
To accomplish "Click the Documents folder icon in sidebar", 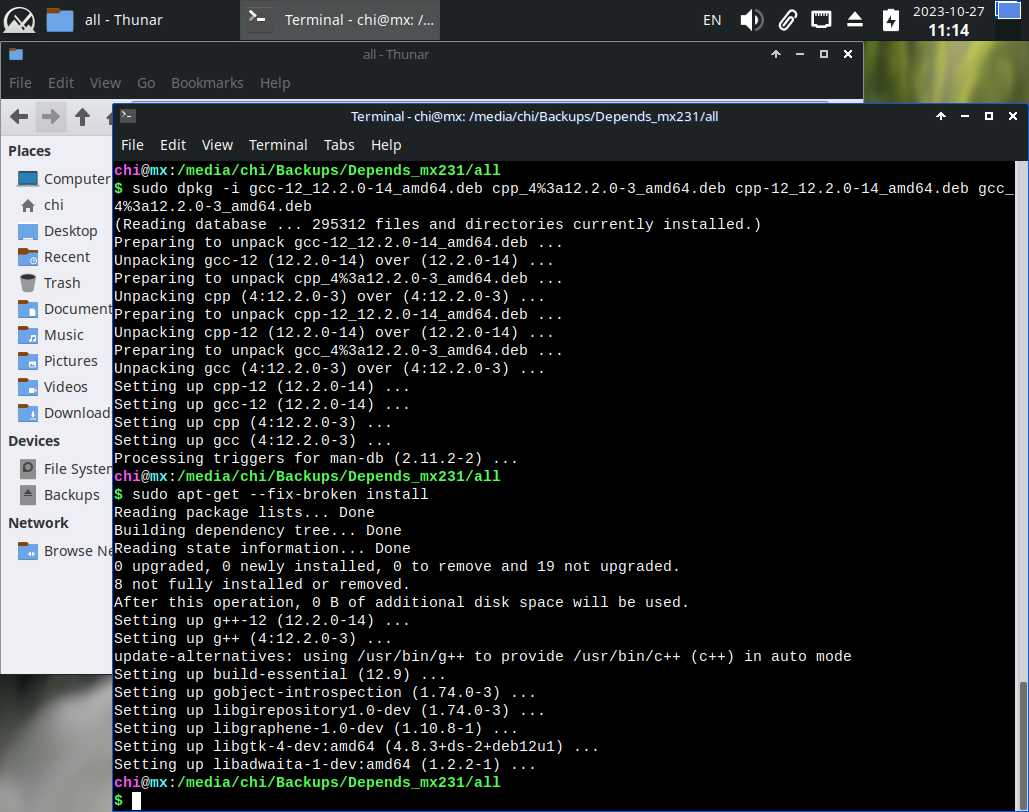I will click(28, 309).
